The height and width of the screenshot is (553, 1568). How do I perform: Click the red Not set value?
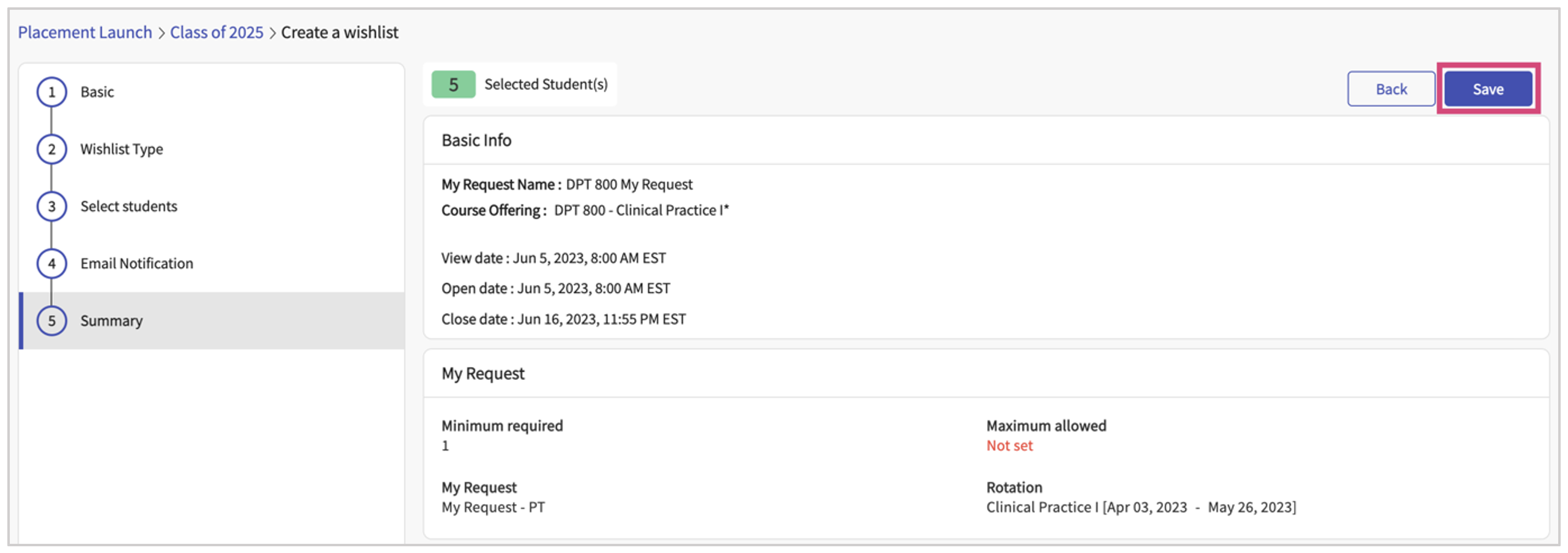pyautogui.click(x=1009, y=446)
